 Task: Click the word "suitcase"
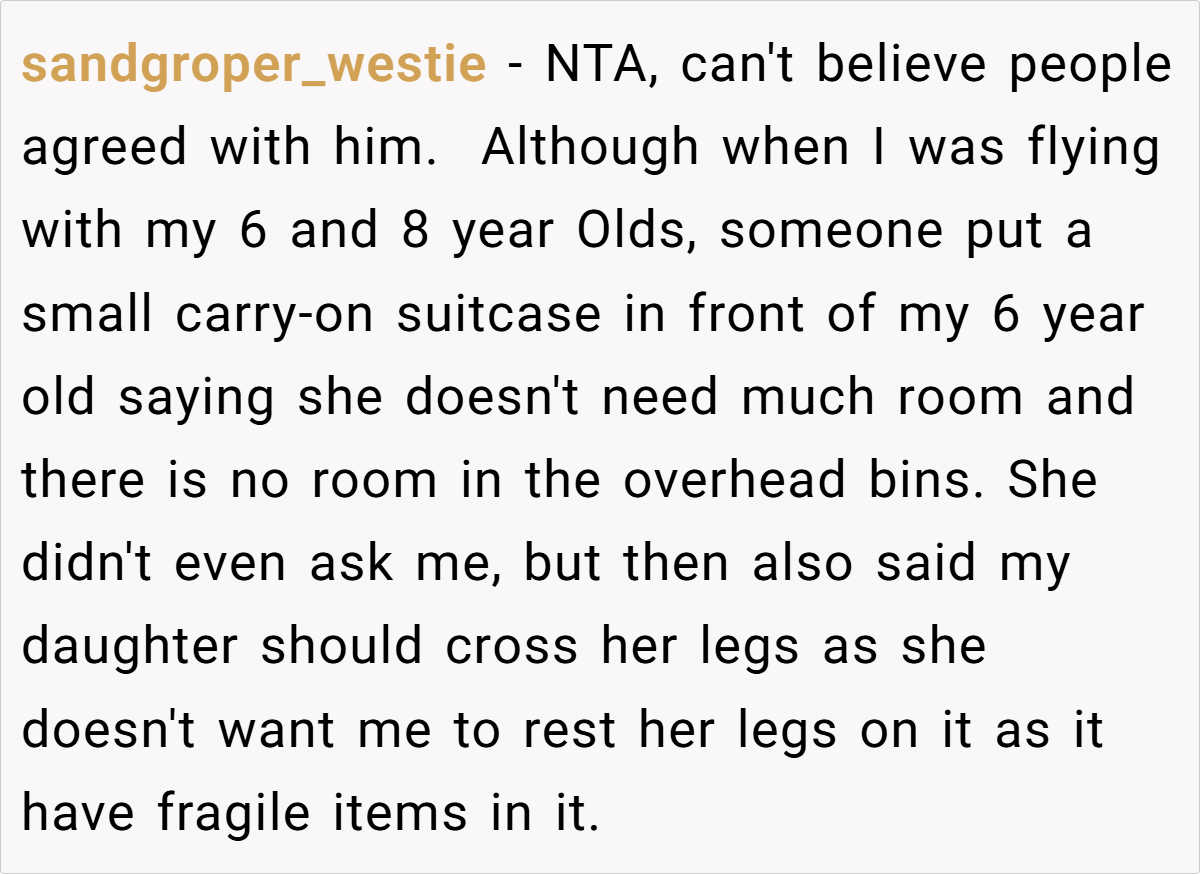click(x=499, y=315)
